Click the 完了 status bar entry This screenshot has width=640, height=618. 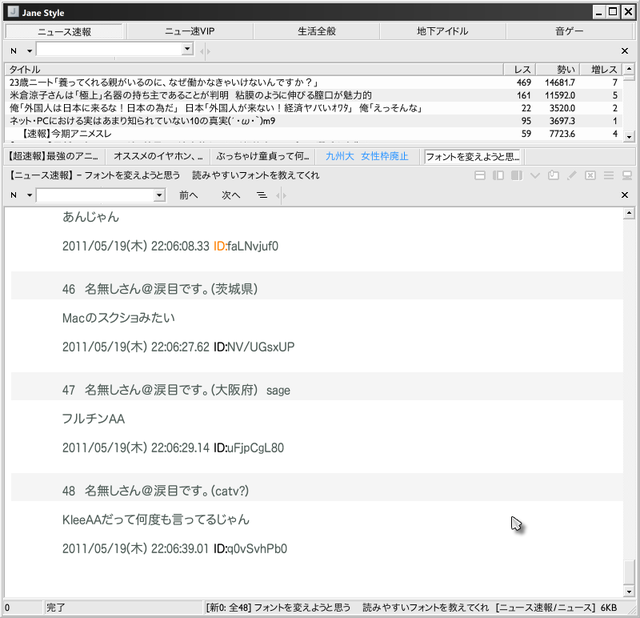click(x=56, y=608)
